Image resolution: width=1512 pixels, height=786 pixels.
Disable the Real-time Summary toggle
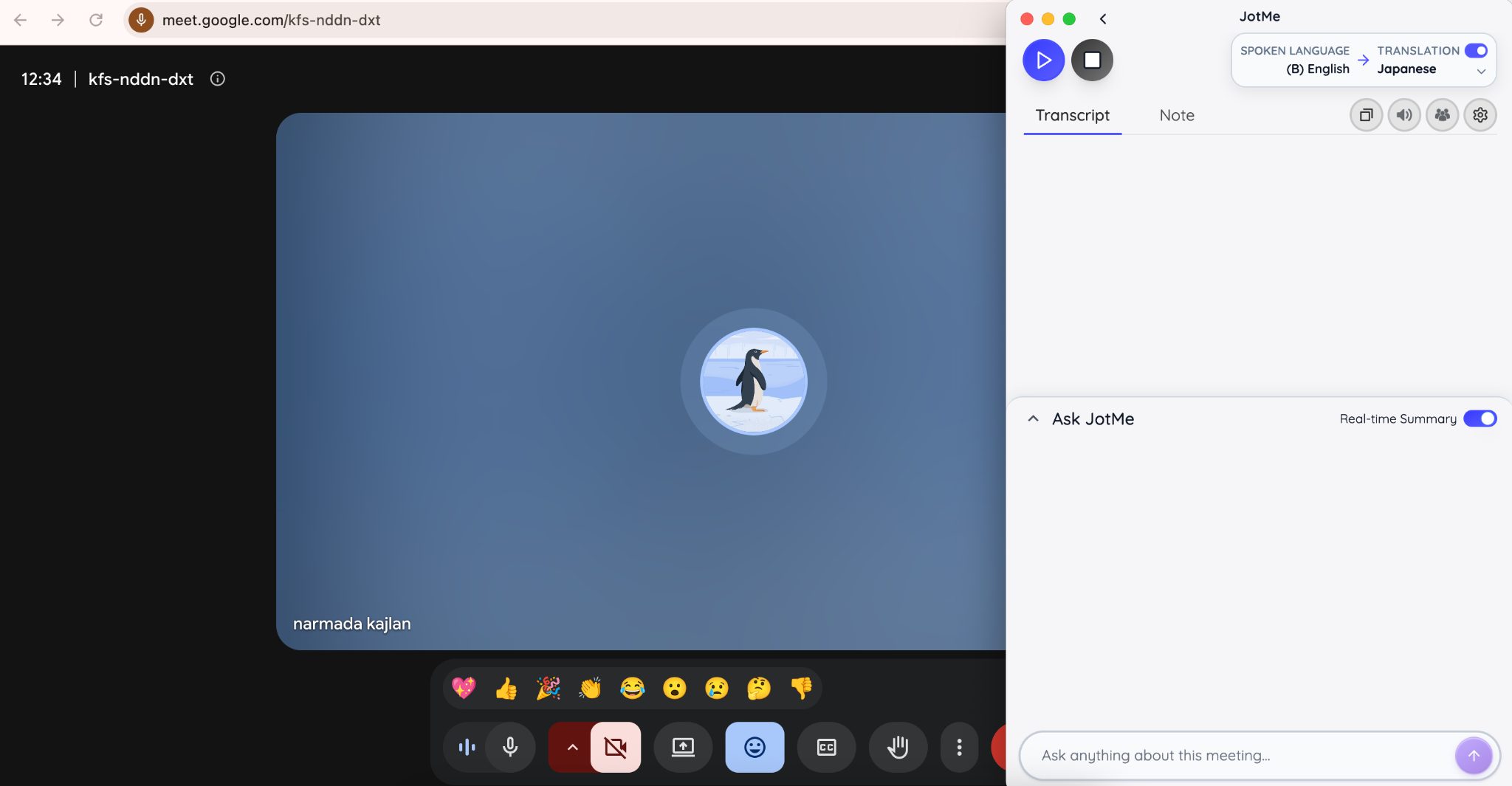click(x=1480, y=418)
